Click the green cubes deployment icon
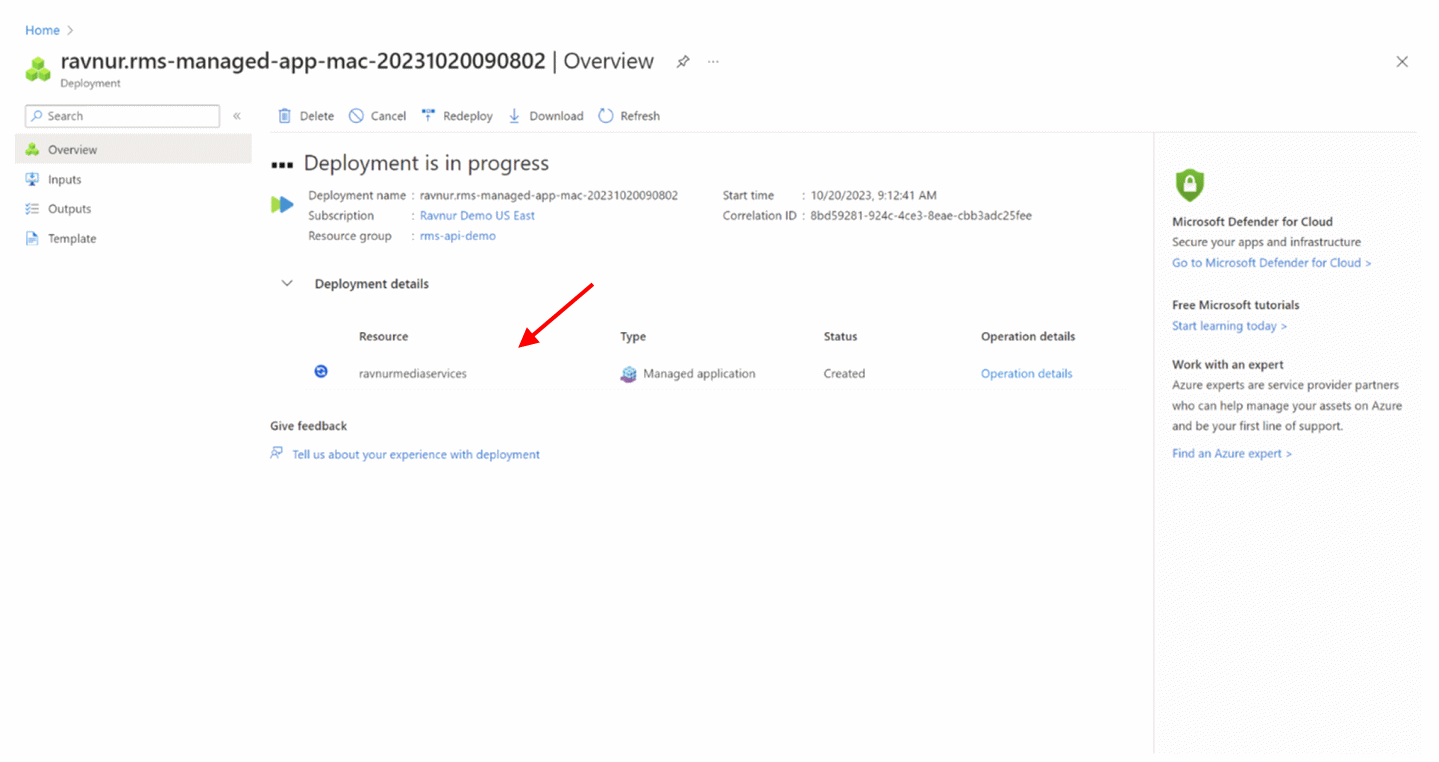The width and height of the screenshot is (1439, 762). point(38,69)
